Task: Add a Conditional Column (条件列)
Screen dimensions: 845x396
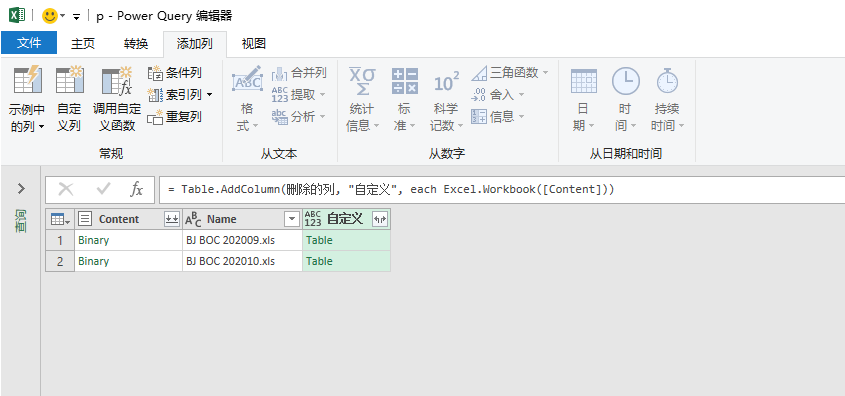Action: tap(175, 73)
